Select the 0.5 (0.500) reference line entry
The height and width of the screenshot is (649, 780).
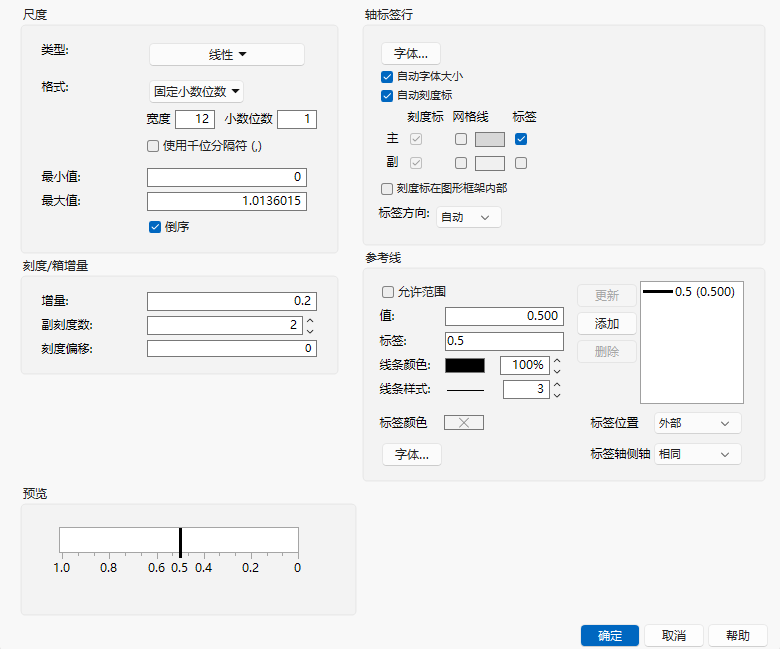(688, 292)
